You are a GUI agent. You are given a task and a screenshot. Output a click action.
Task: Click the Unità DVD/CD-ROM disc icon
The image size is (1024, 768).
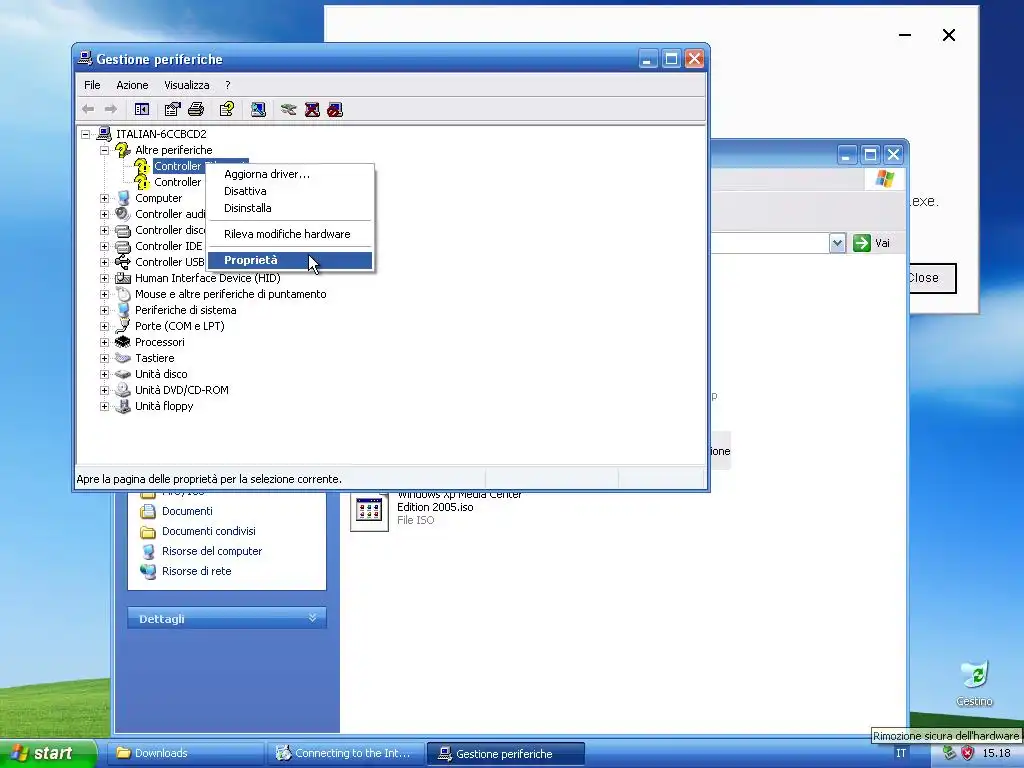123,390
